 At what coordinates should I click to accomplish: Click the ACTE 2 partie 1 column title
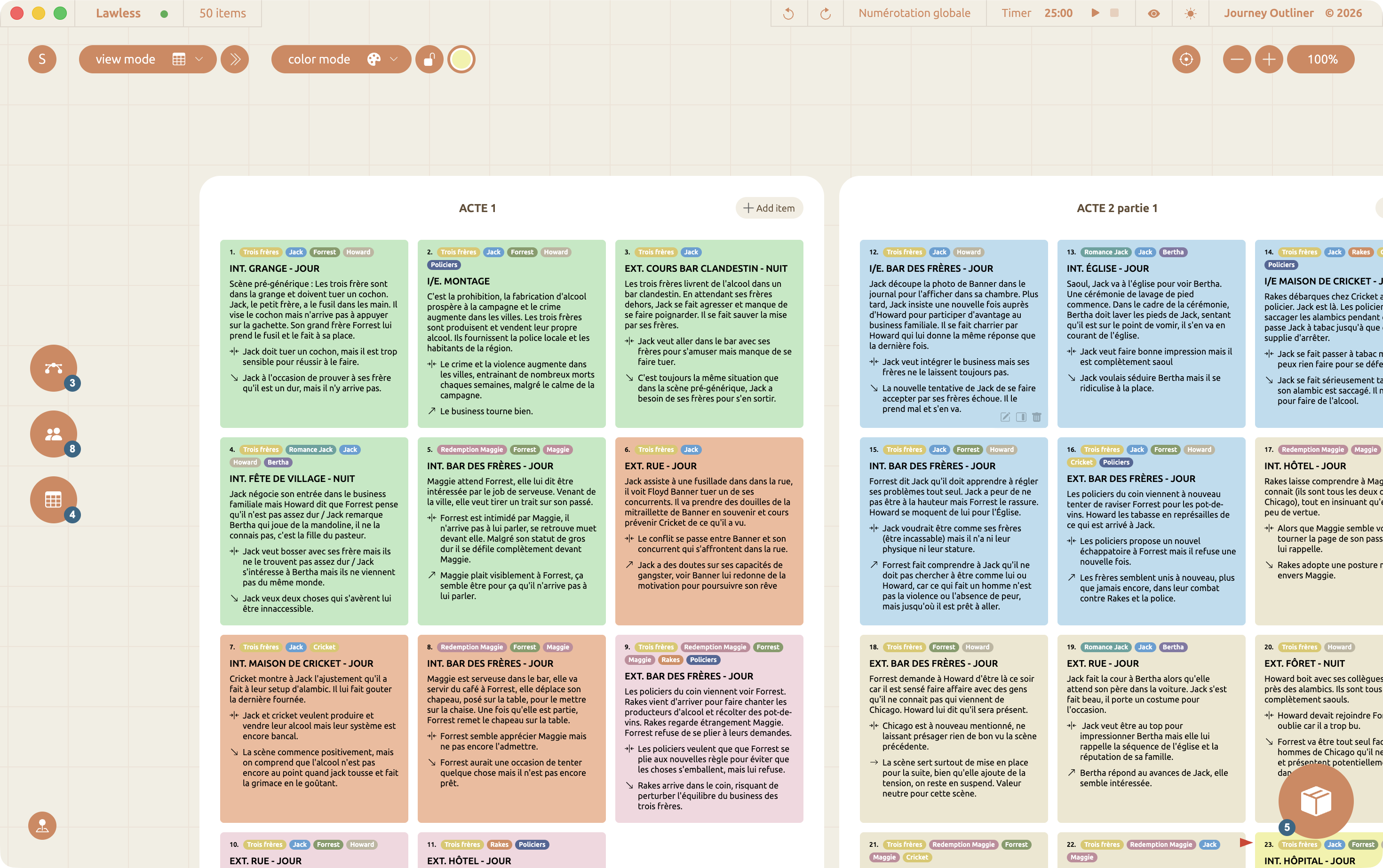1117,208
